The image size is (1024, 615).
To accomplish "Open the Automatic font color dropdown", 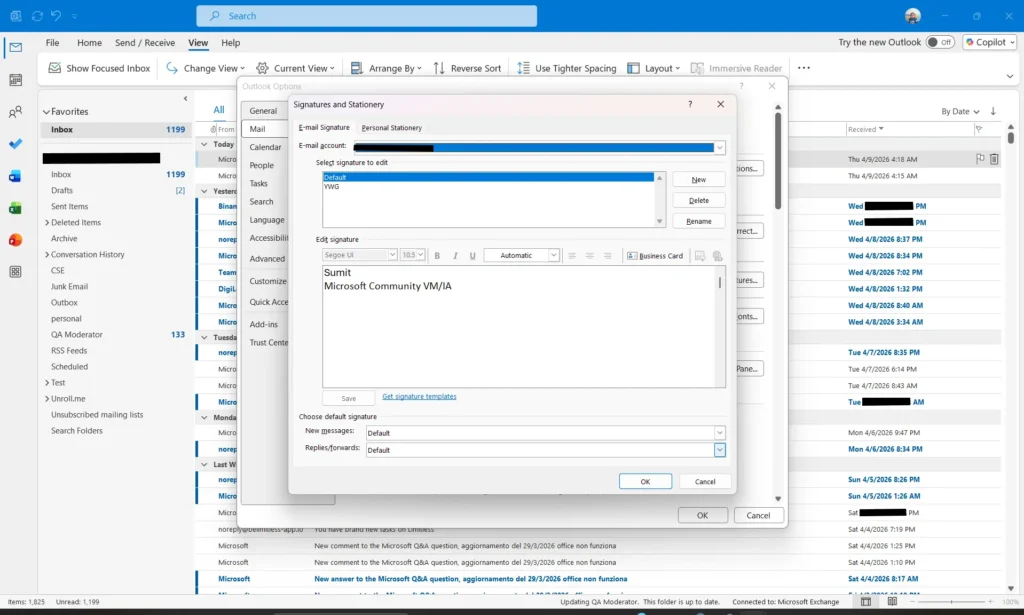I will 553,255.
